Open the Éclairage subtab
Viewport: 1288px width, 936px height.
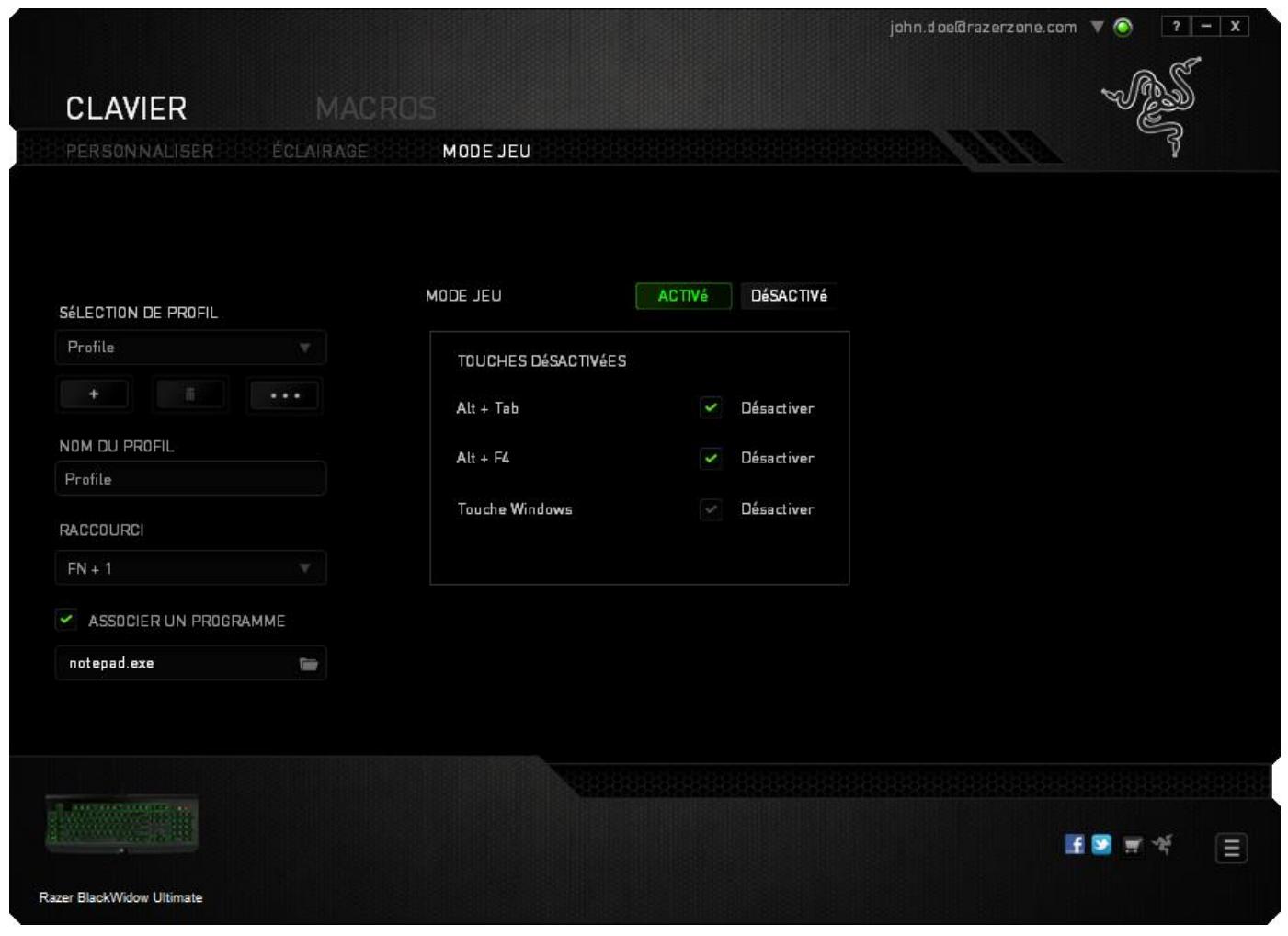coord(320,151)
